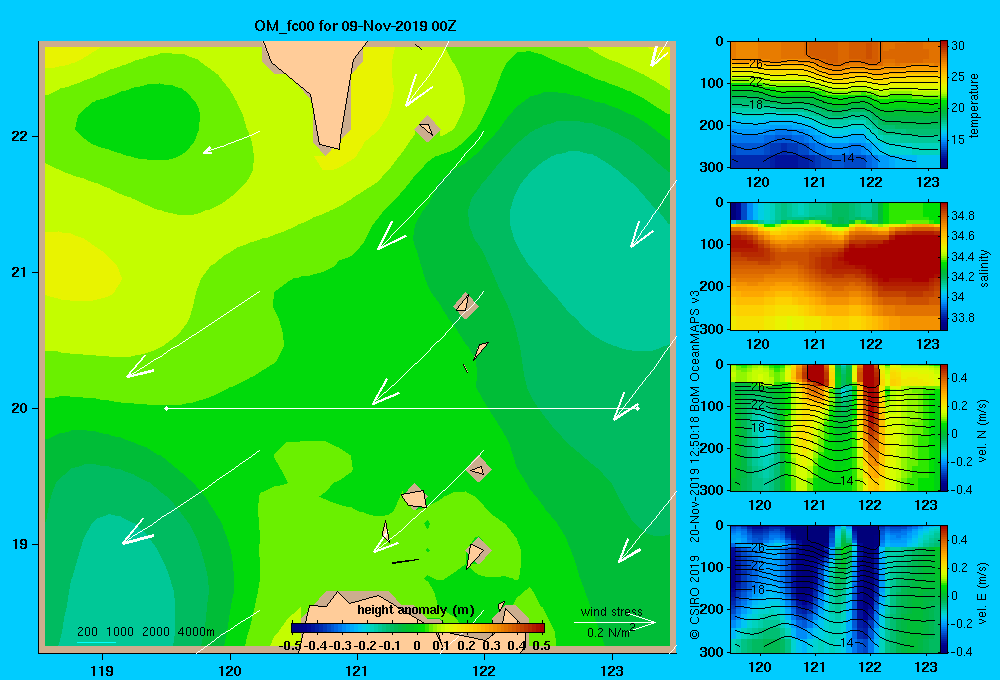
Task: Select the 'salinity' color bar axis label
Action: coord(985,268)
